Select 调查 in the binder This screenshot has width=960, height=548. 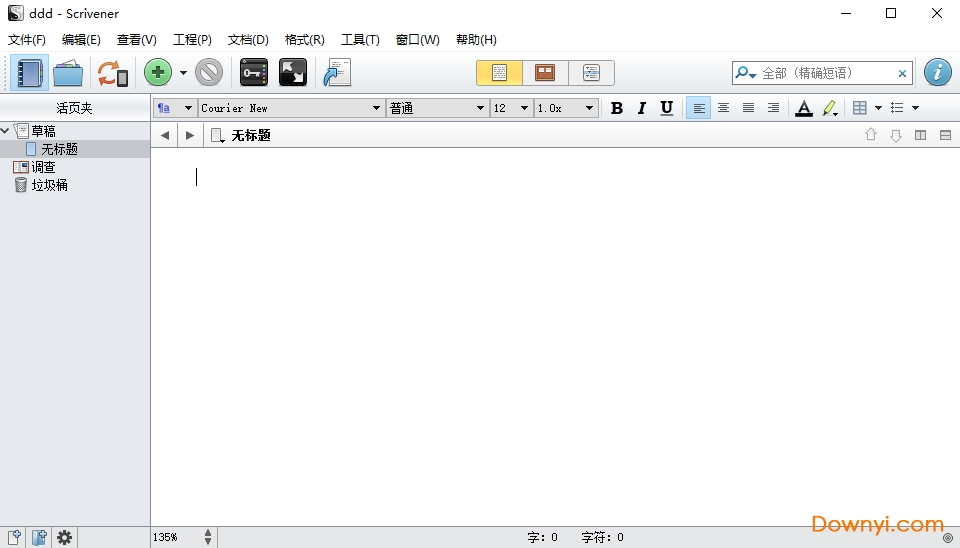point(43,167)
